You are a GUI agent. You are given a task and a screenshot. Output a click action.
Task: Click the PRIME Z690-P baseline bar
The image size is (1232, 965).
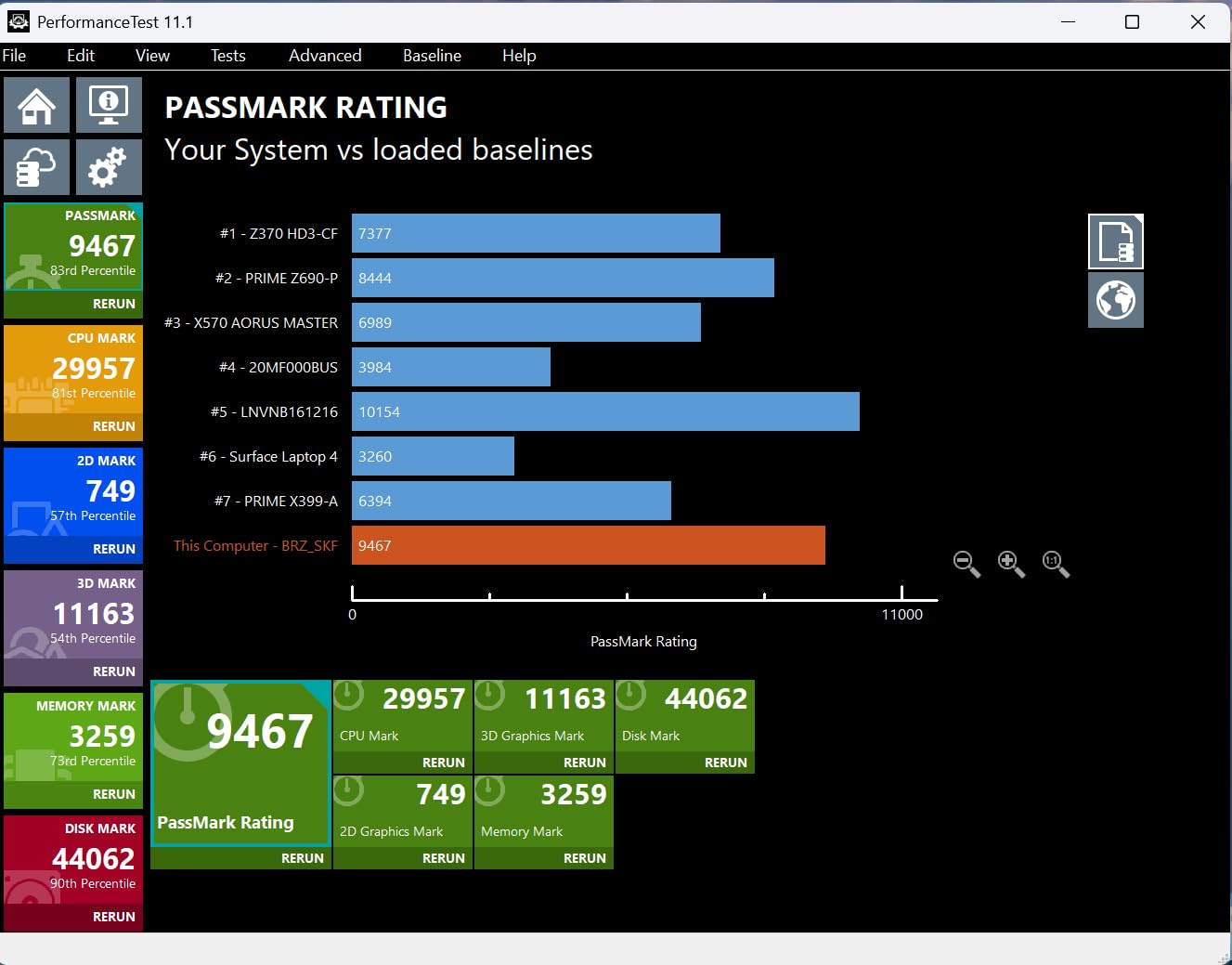pyautogui.click(x=562, y=279)
